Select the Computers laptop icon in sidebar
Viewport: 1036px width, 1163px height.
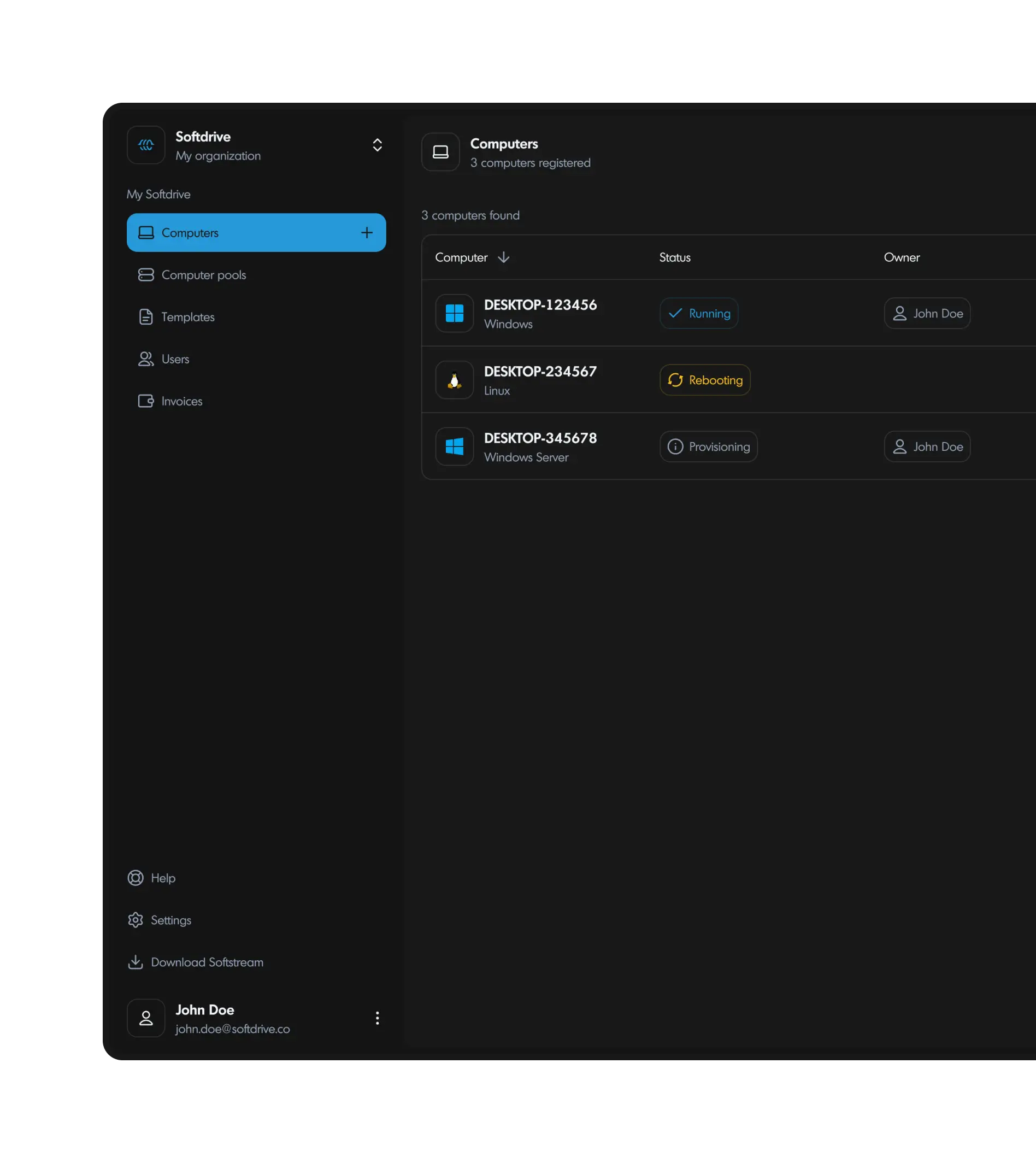(x=146, y=232)
